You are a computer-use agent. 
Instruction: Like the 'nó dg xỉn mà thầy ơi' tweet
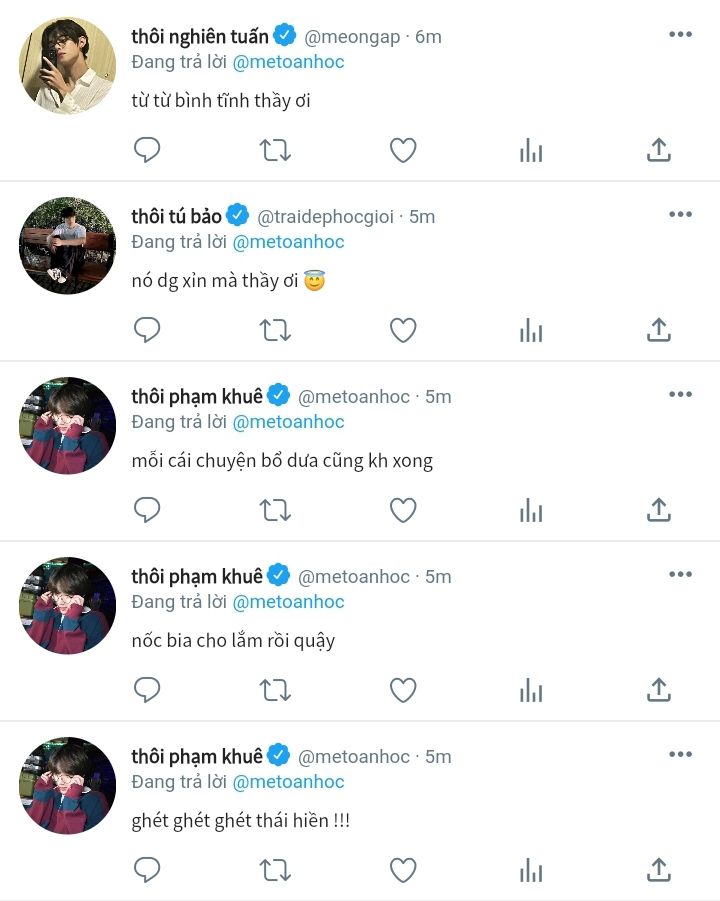pyautogui.click(x=403, y=330)
